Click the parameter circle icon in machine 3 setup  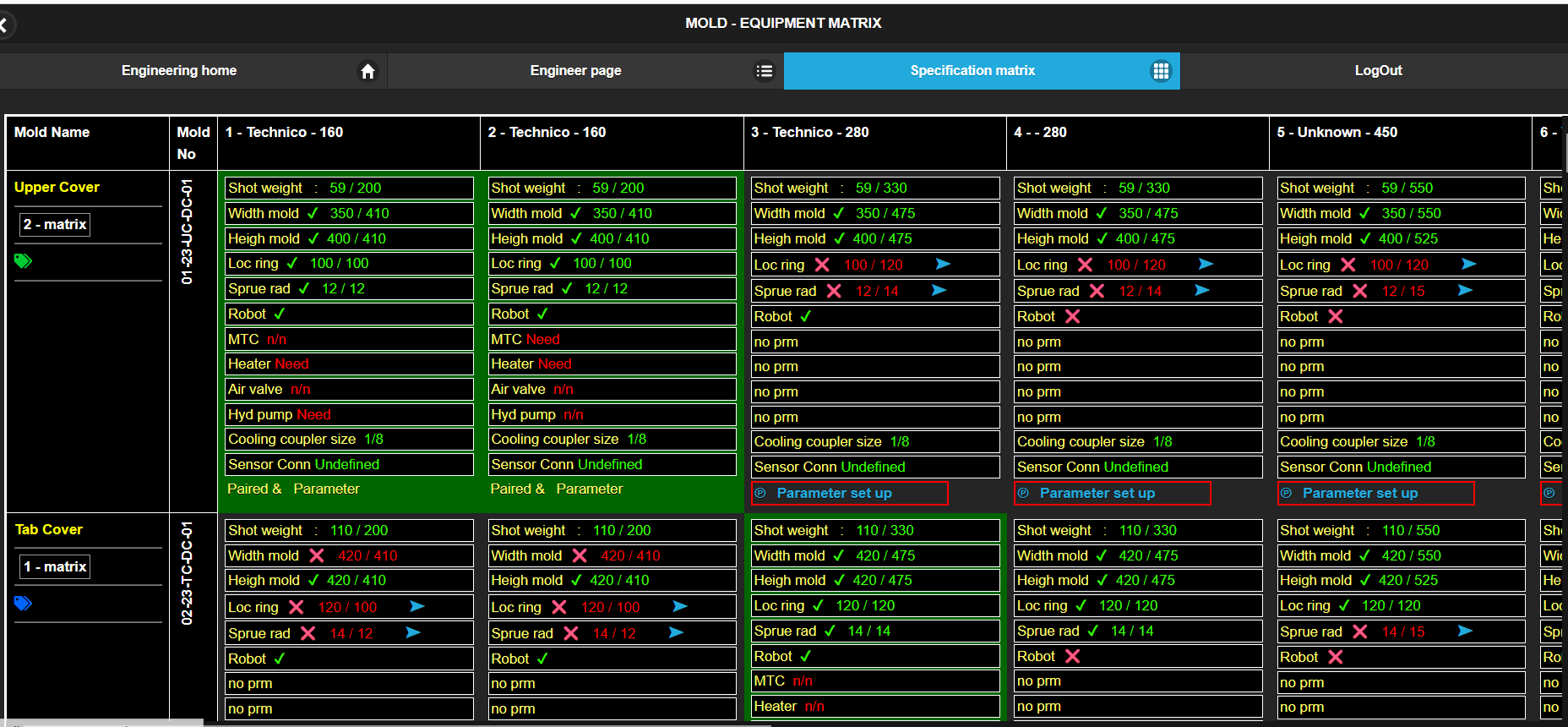coord(760,493)
